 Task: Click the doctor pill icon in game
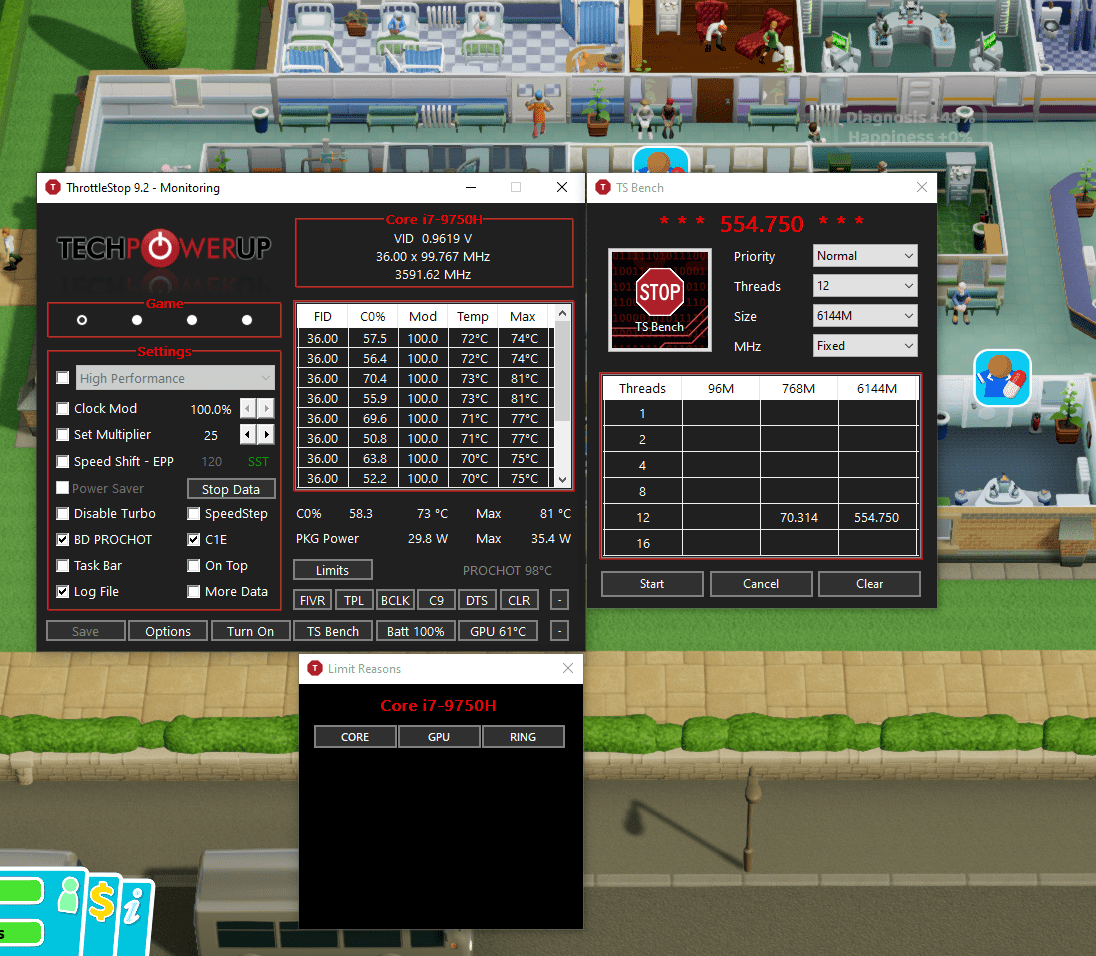click(x=1002, y=378)
